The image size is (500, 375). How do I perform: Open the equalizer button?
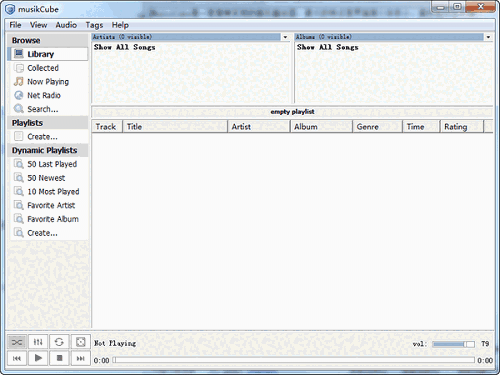pos(38,342)
